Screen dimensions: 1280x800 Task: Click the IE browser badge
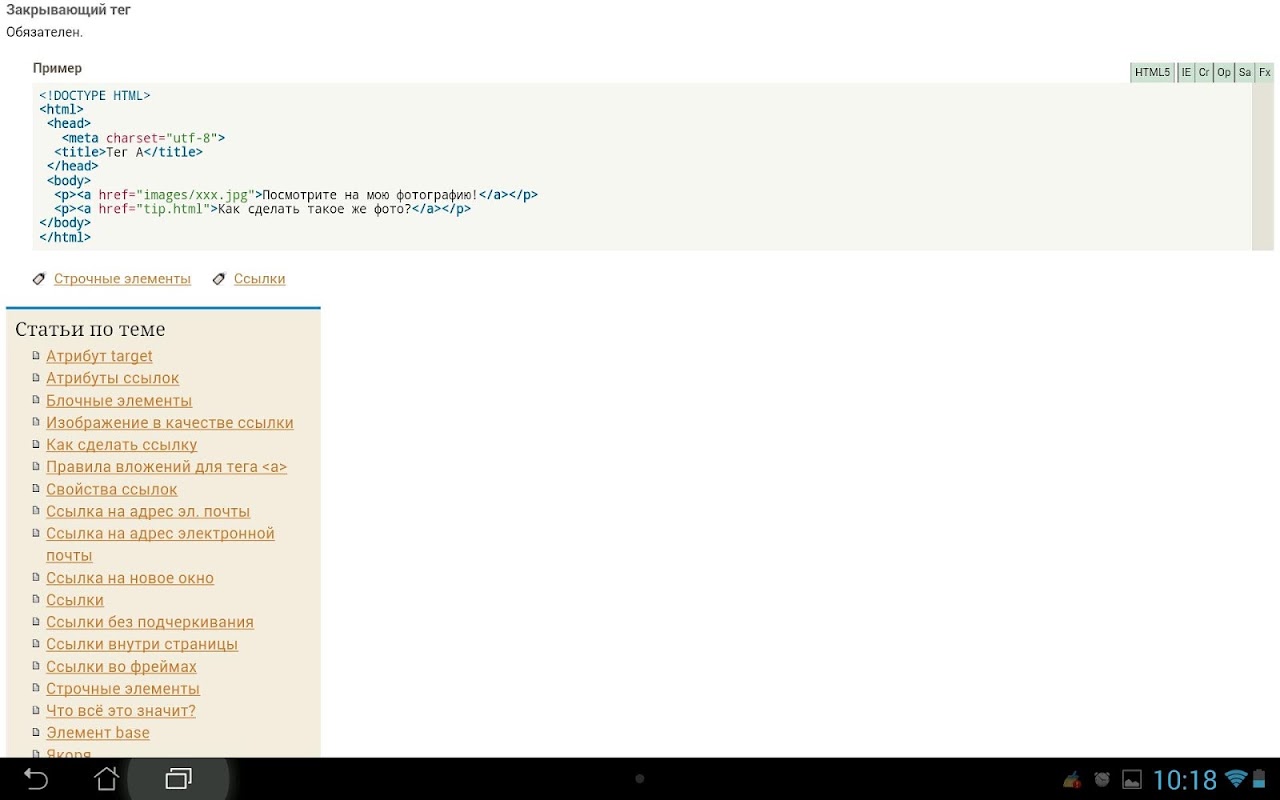click(1186, 72)
